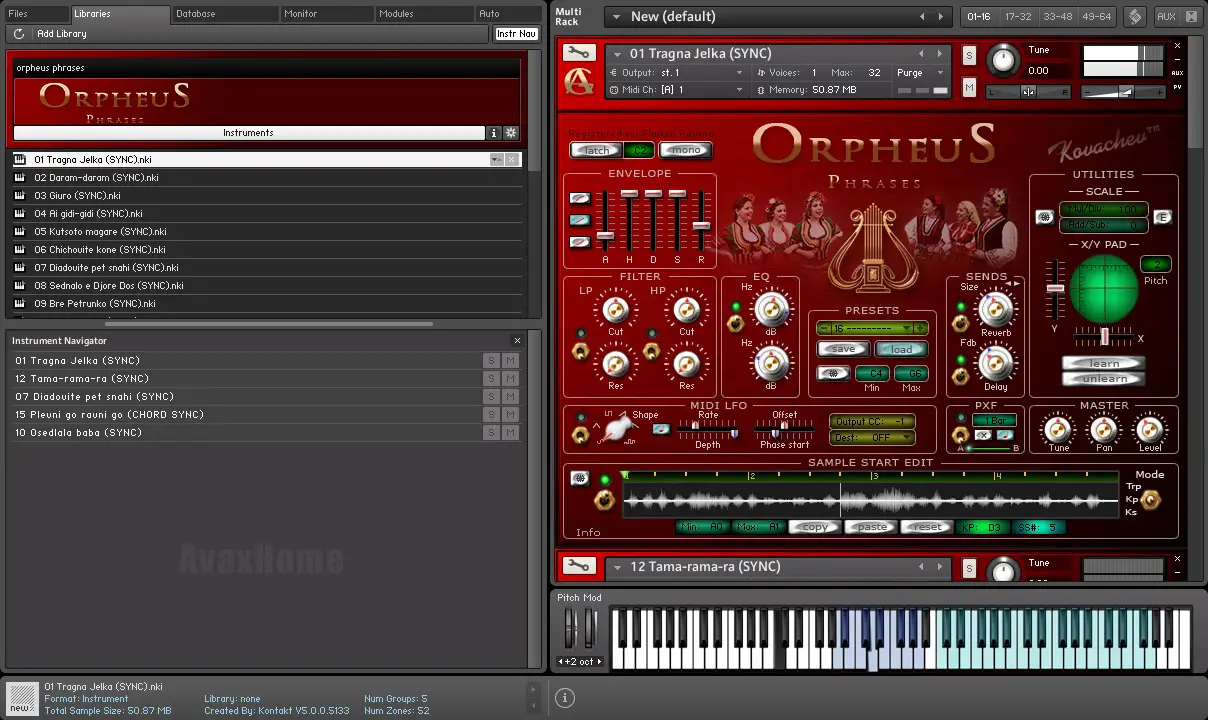Open the 01 Tragna Jelka instrument name dropdown
The image size is (1208, 720).
(x=618, y=54)
